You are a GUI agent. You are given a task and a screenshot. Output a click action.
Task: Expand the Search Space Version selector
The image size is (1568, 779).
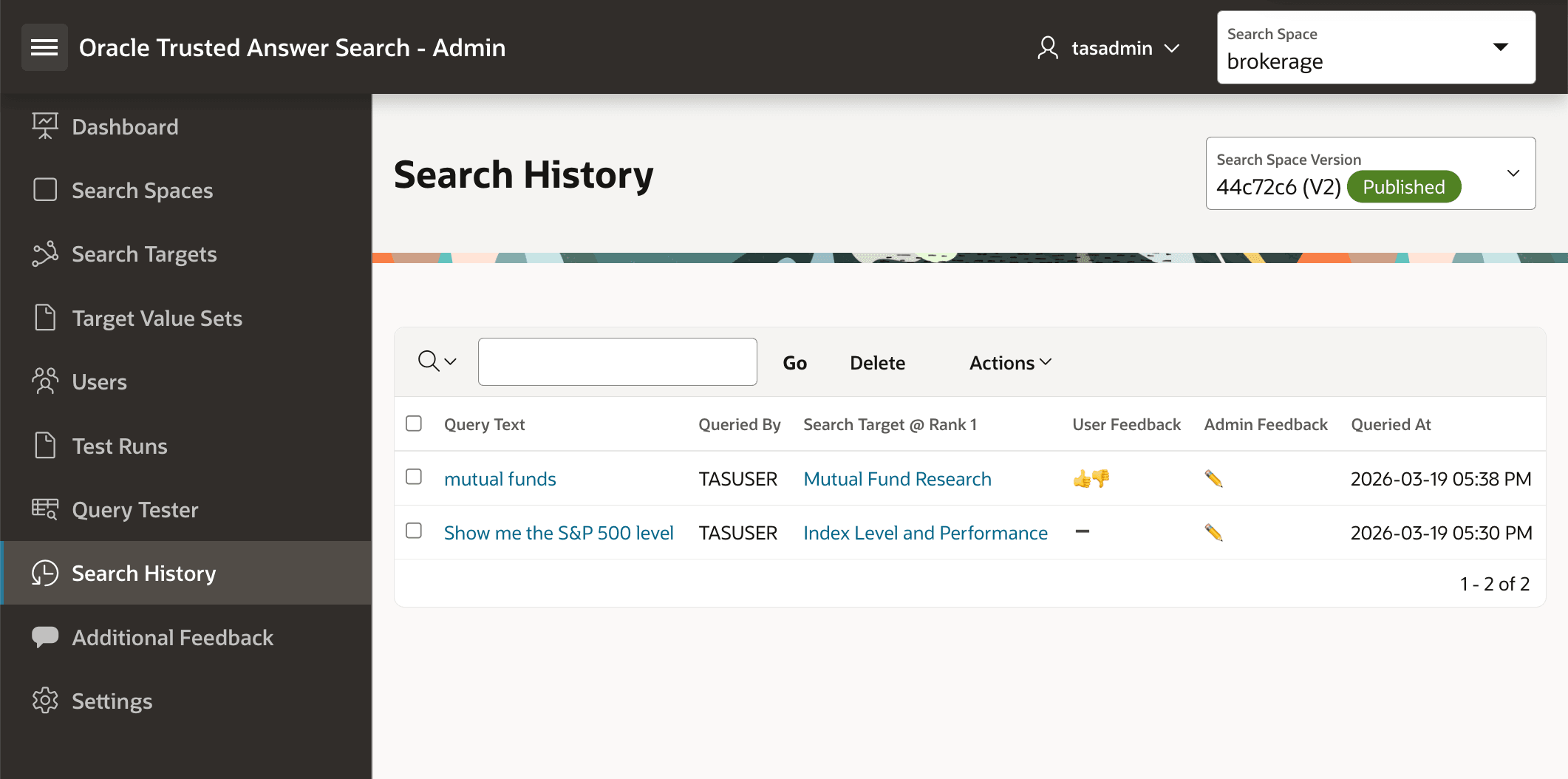1513,173
